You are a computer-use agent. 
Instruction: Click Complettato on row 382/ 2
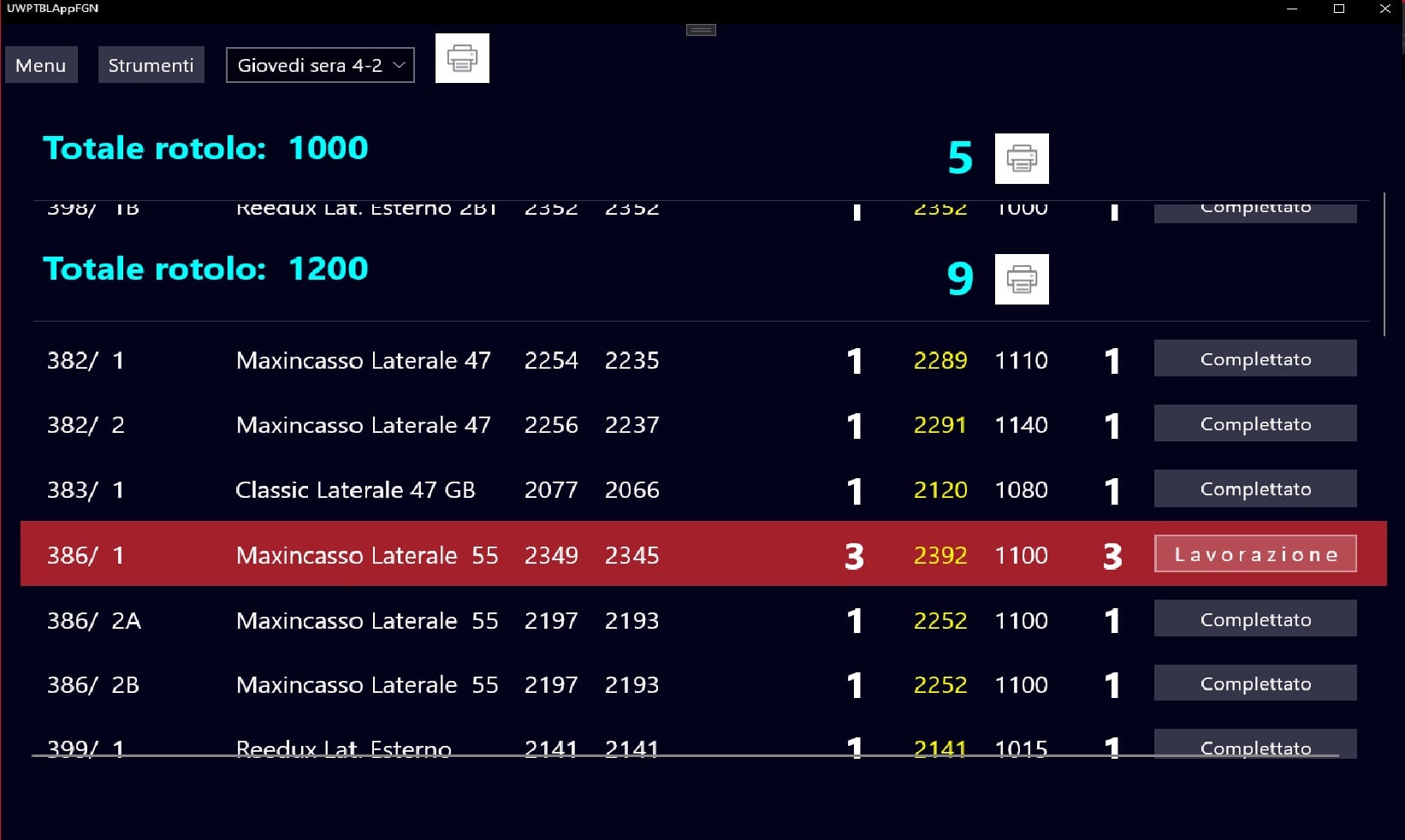pyautogui.click(x=1254, y=423)
